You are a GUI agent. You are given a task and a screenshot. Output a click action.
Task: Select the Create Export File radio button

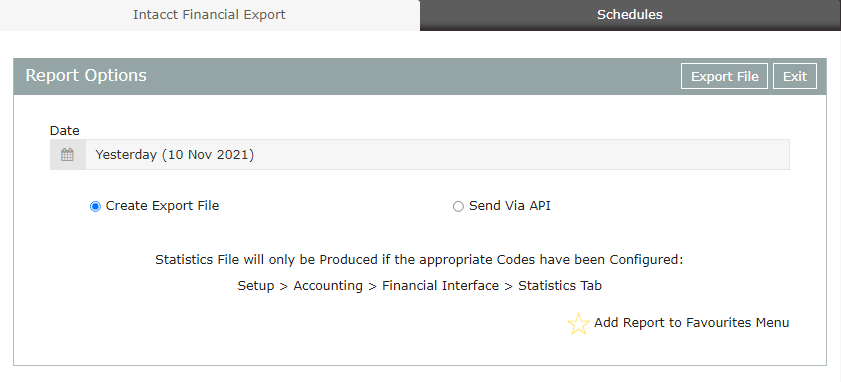pyautogui.click(x=95, y=207)
